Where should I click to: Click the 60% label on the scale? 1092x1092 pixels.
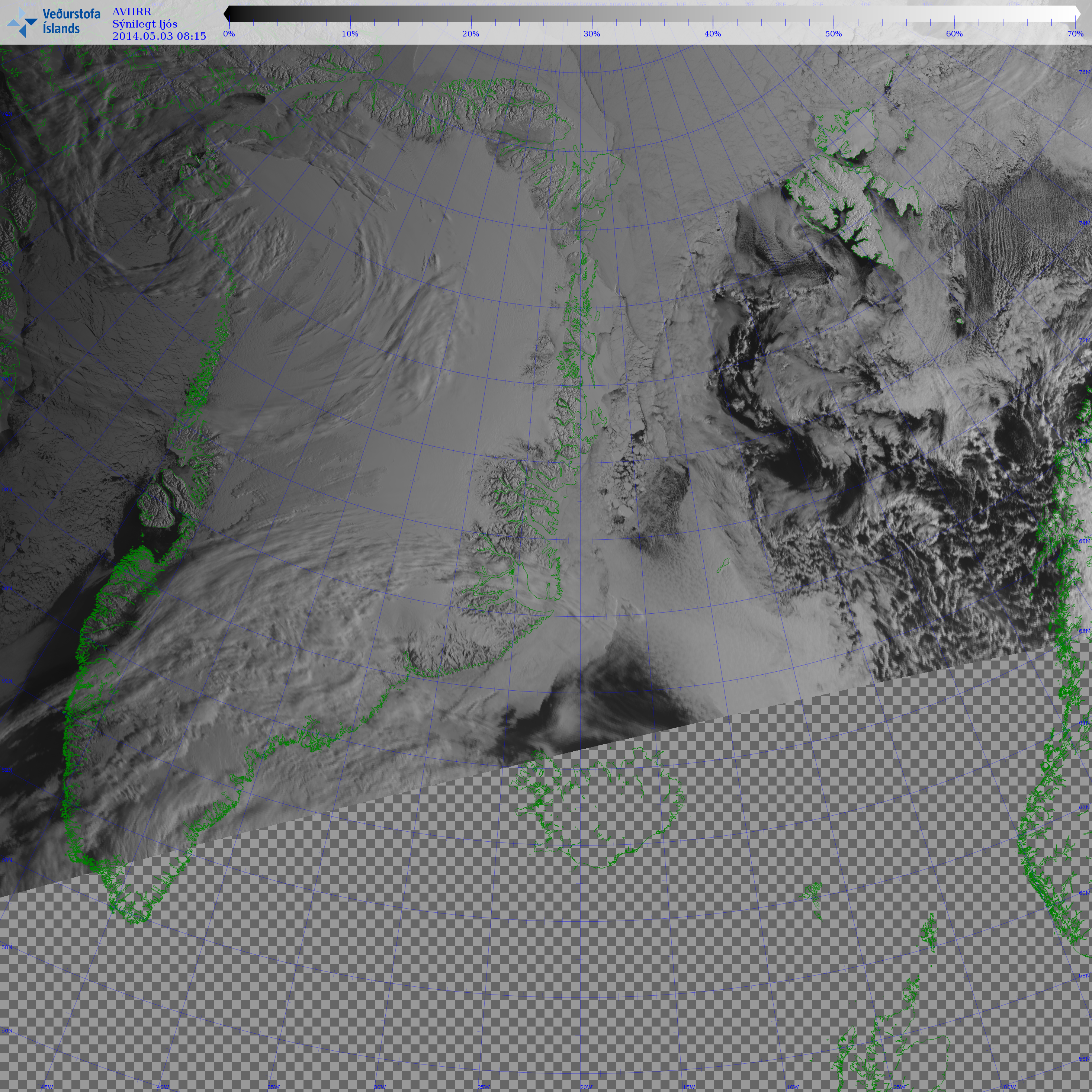(955, 34)
